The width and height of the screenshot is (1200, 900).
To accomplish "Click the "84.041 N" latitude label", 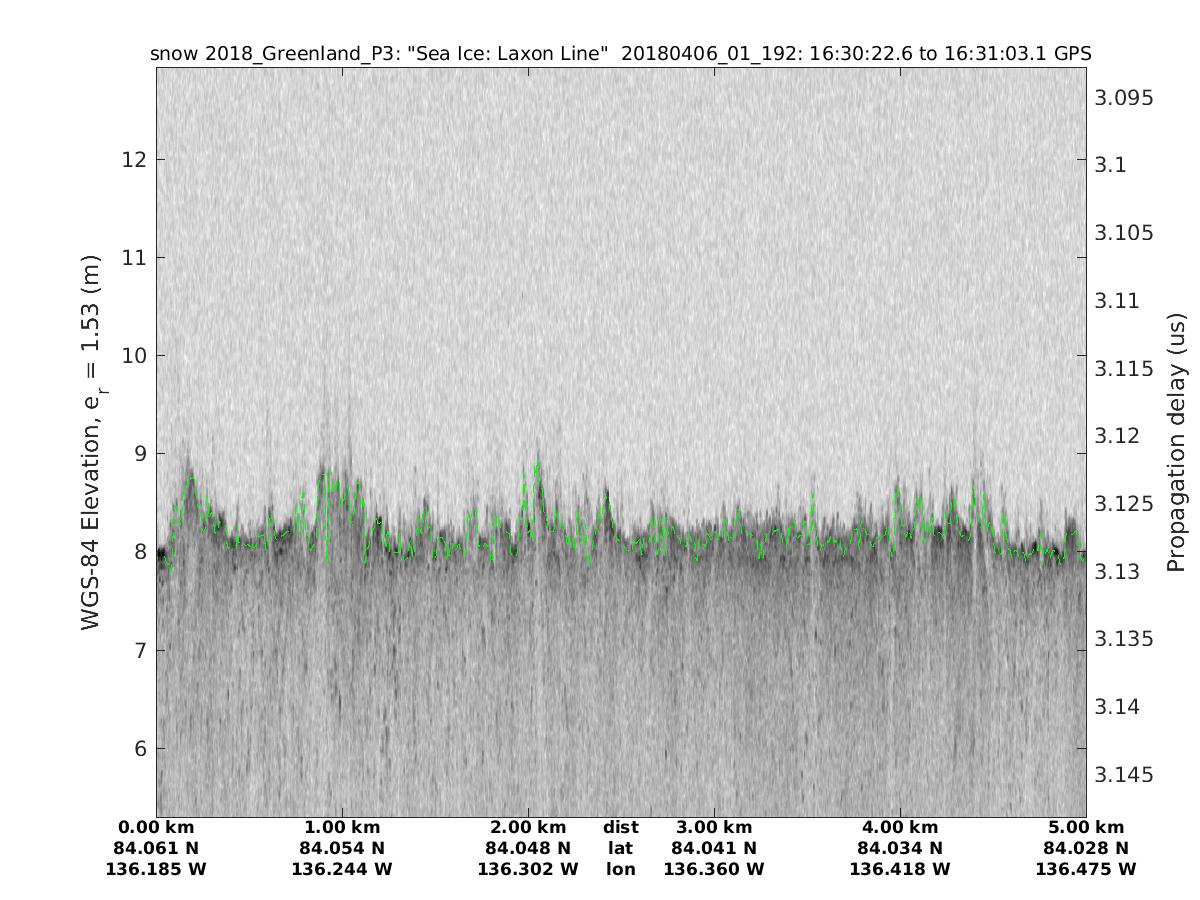I will [x=714, y=849].
